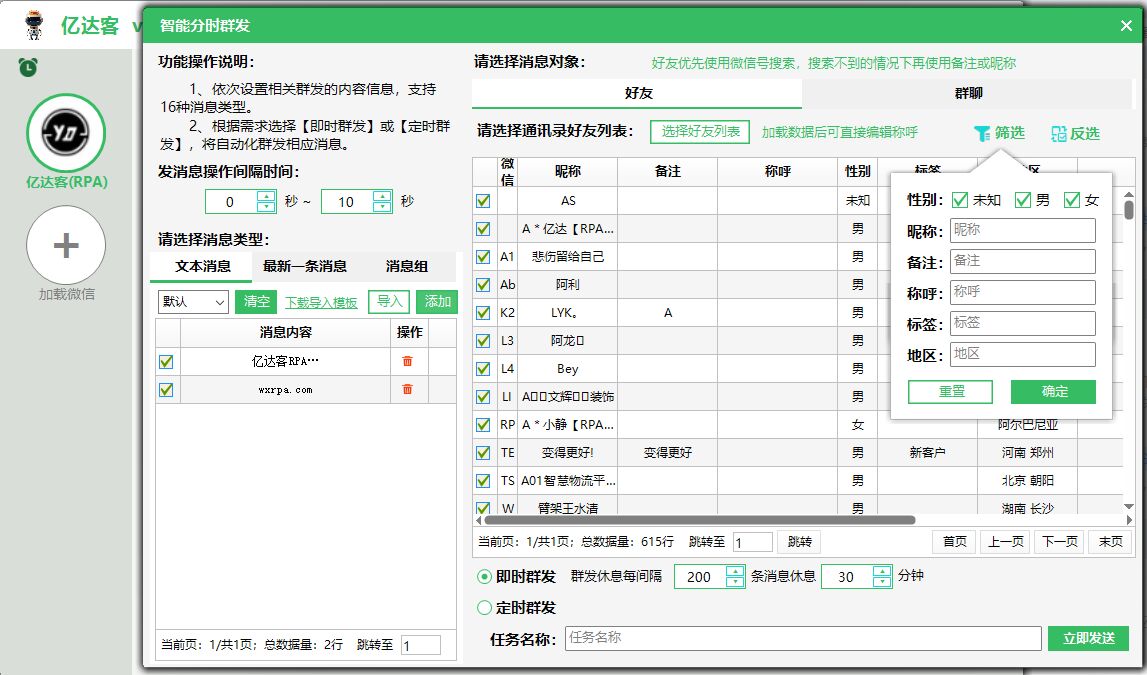1147x675 pixels.
Task: Decrease the 200 messages rest count
Action: (735, 582)
